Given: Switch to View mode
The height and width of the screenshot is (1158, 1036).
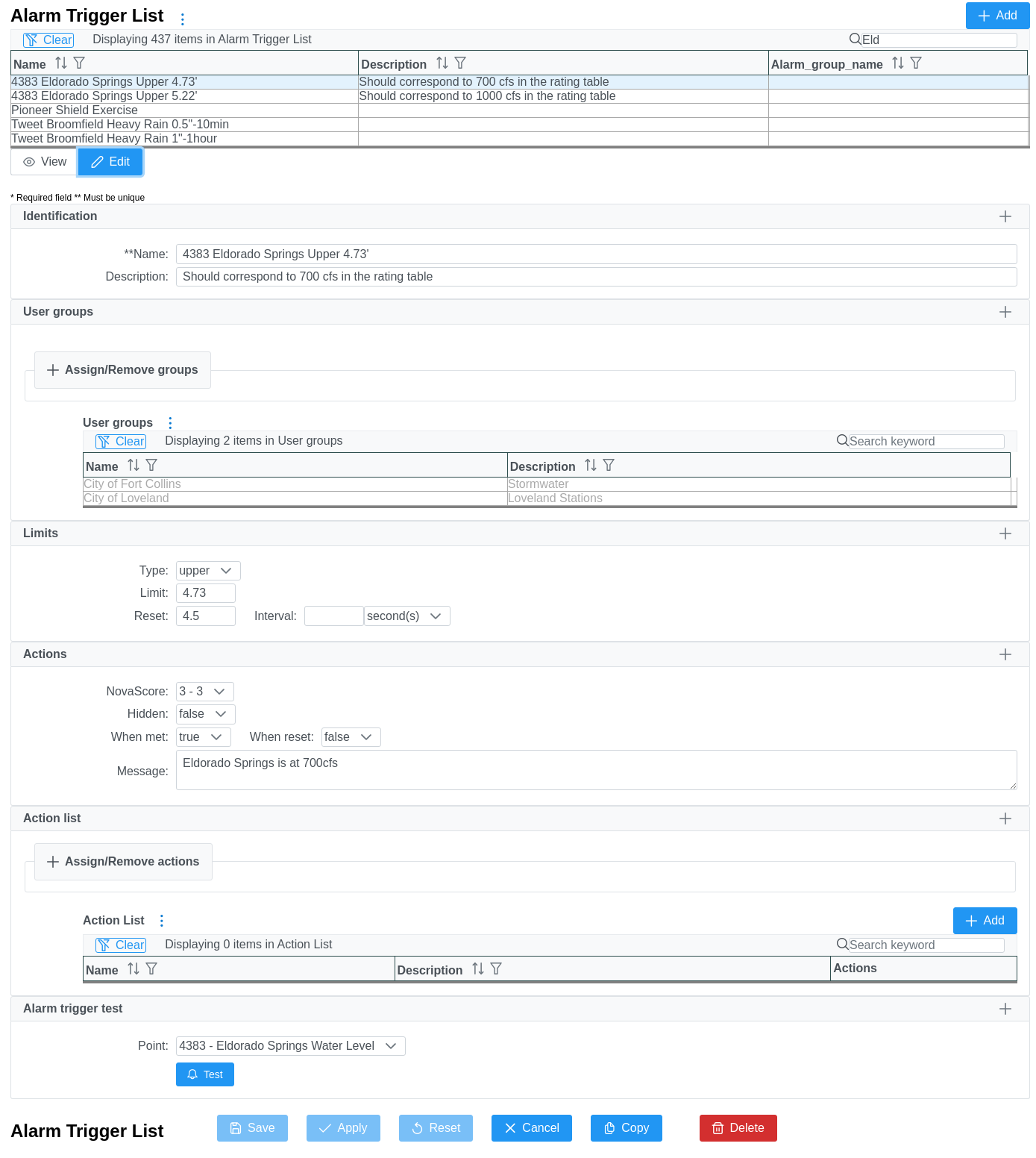Looking at the screenshot, I should 45,162.
